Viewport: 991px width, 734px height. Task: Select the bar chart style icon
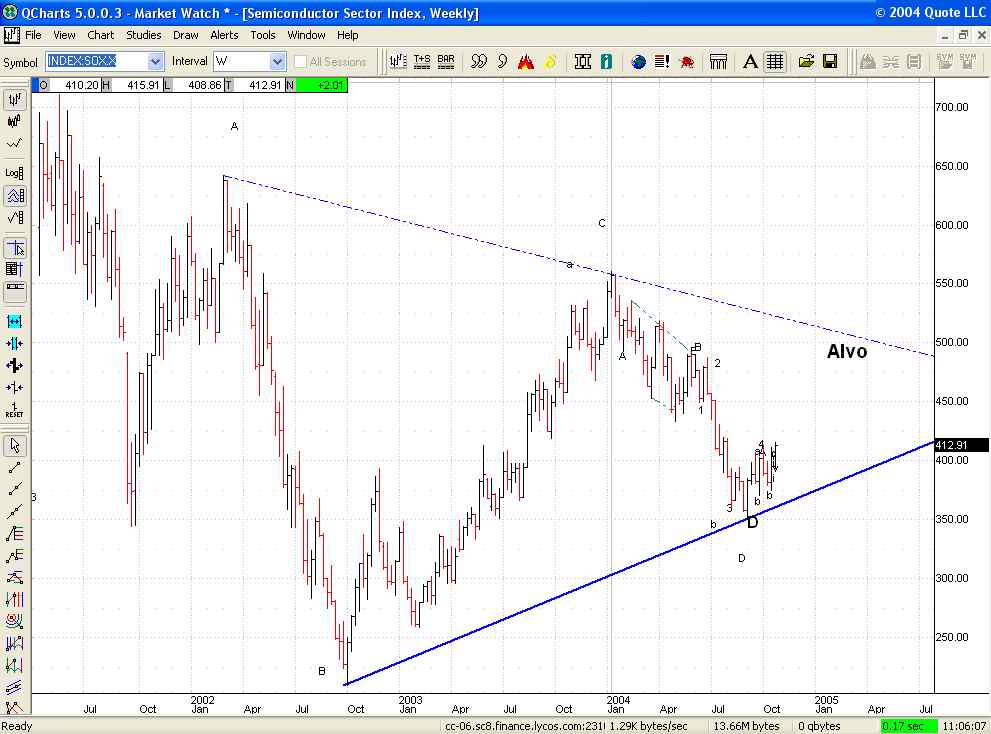coord(14,99)
